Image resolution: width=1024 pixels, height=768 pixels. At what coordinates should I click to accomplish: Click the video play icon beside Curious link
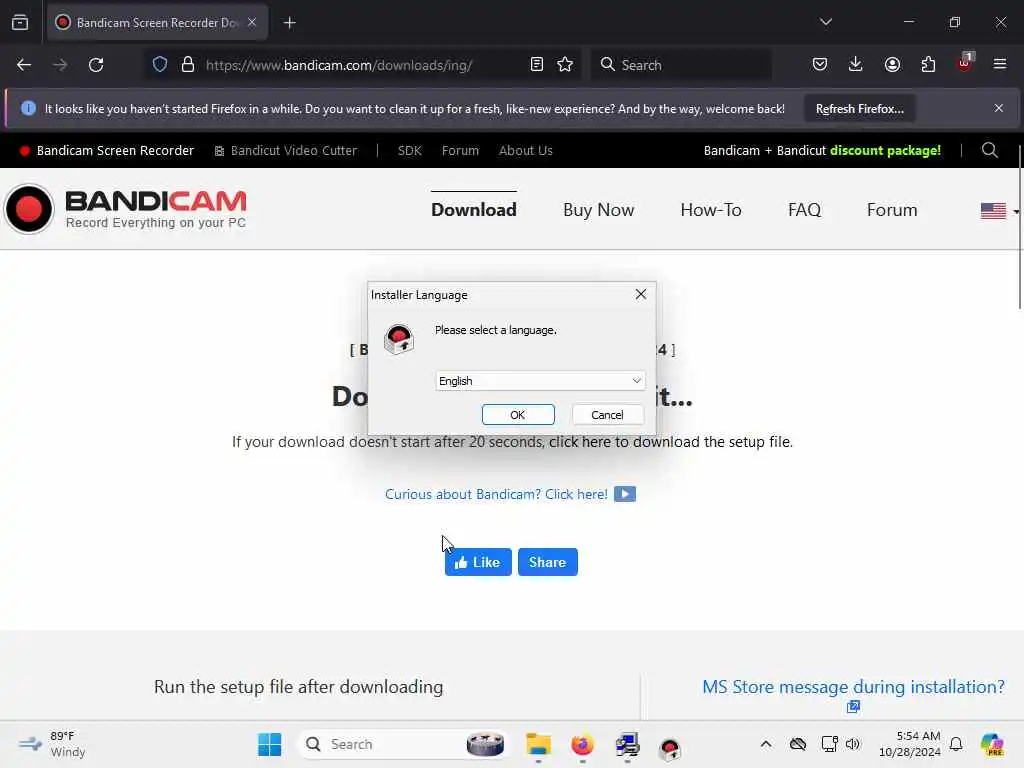click(624, 494)
